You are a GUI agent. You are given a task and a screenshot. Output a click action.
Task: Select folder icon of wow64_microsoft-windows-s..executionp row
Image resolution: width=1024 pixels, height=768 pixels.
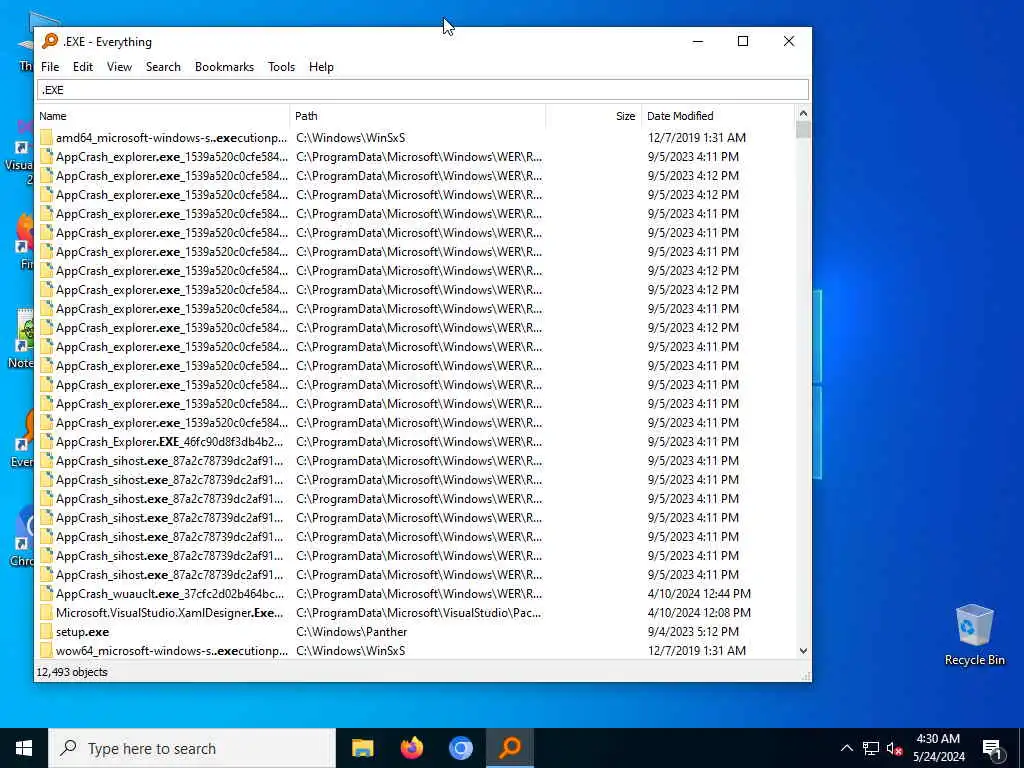pos(46,651)
